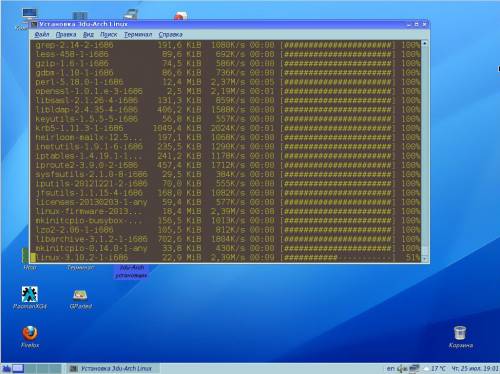Open the Справка menu
Screen dimensions: 500x374
(170, 35)
